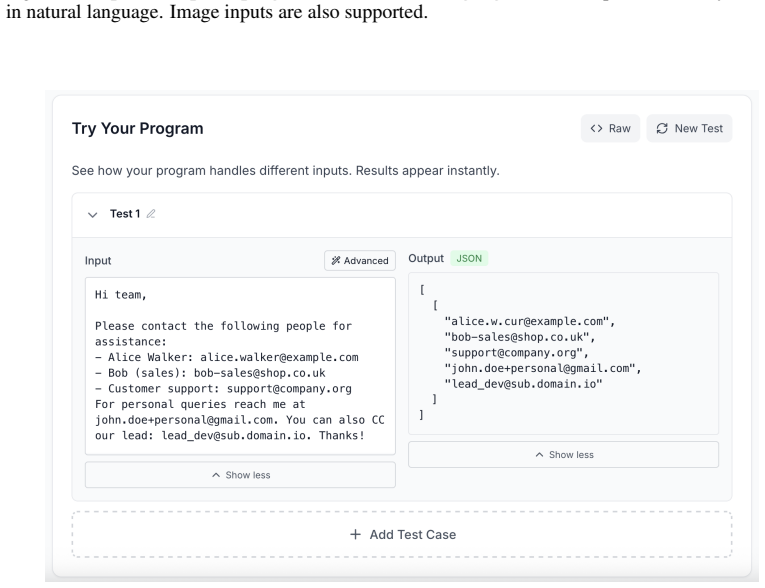Open the Raw view
The width and height of the screenshot is (765, 588).
pyautogui.click(x=610, y=128)
